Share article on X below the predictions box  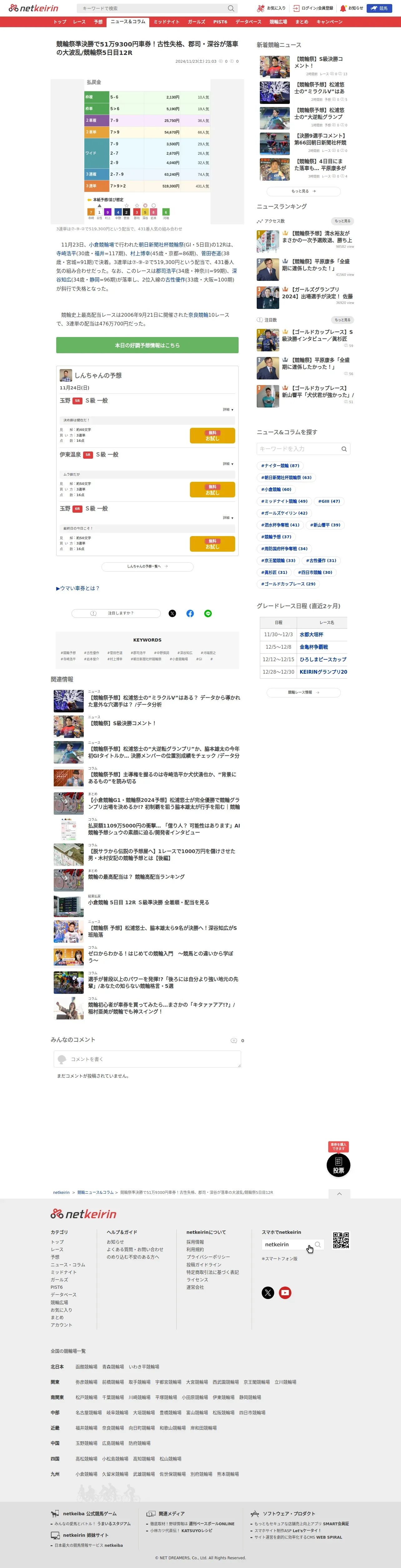(x=172, y=613)
